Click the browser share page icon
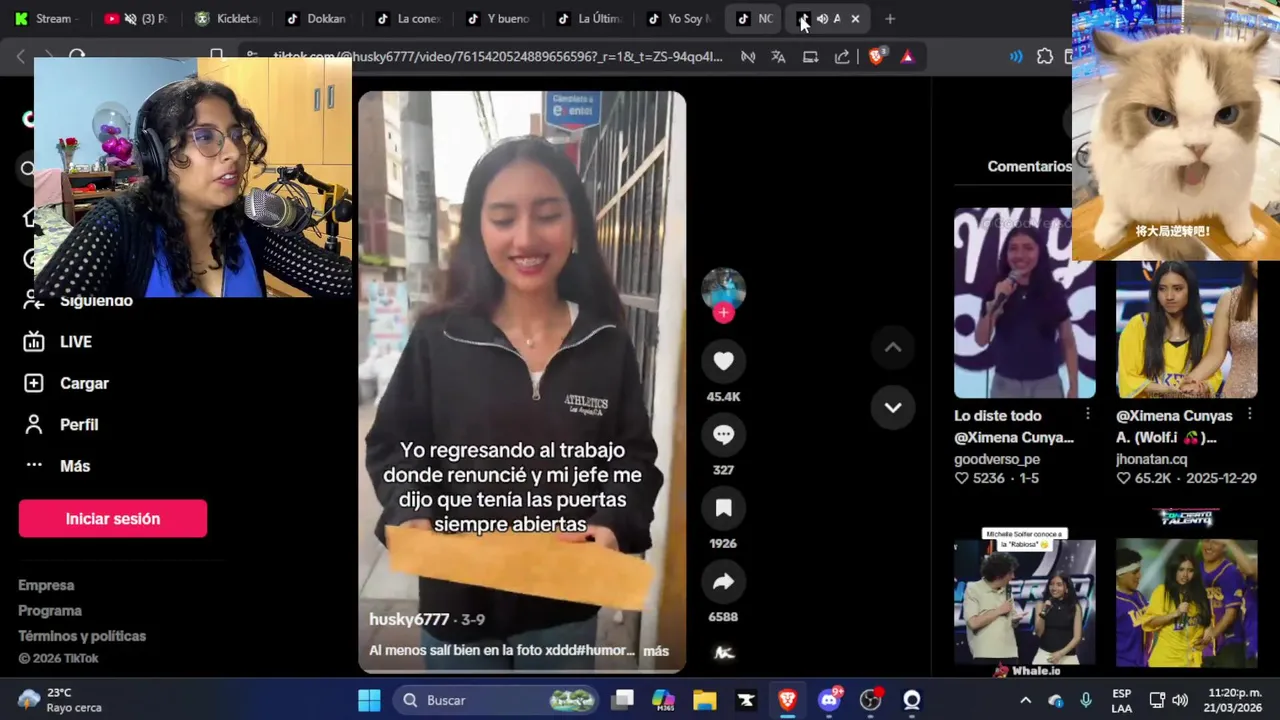The width and height of the screenshot is (1280, 720). tap(842, 57)
